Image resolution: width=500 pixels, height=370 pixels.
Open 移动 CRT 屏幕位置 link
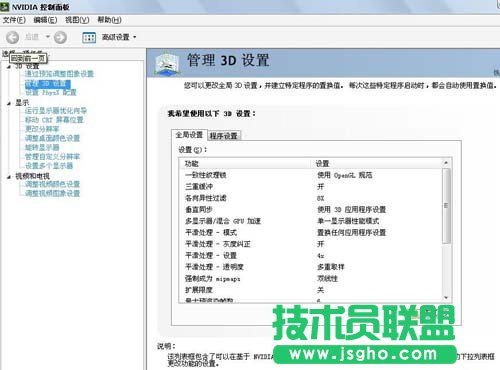click(54, 120)
